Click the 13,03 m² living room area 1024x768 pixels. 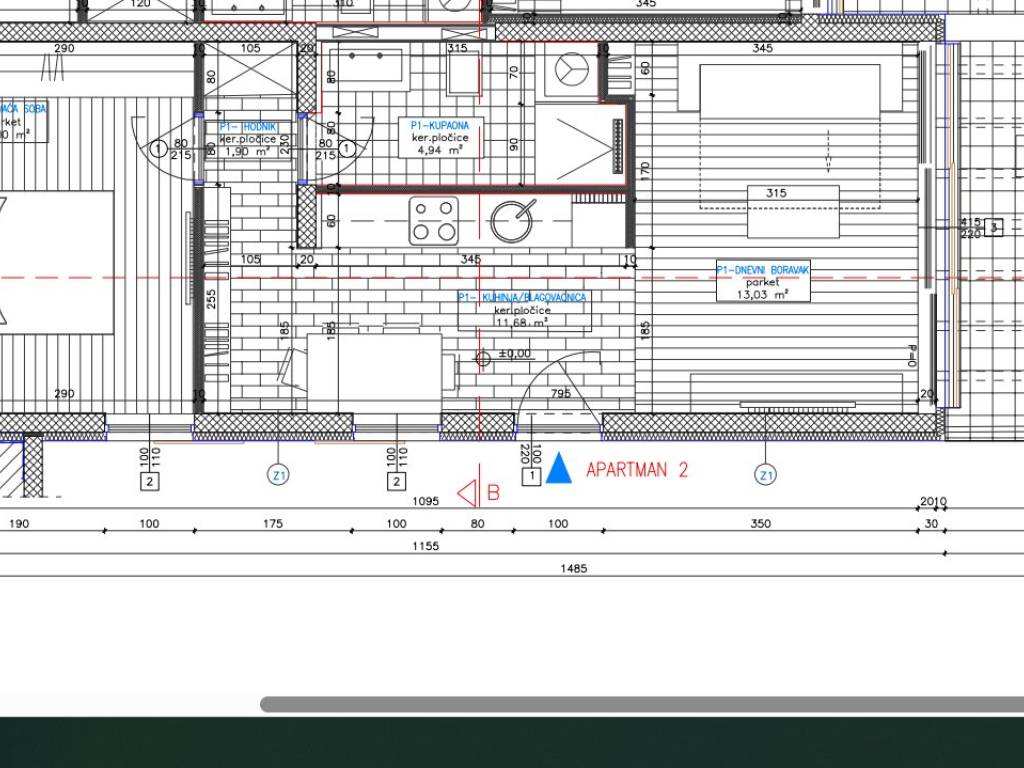click(x=763, y=294)
